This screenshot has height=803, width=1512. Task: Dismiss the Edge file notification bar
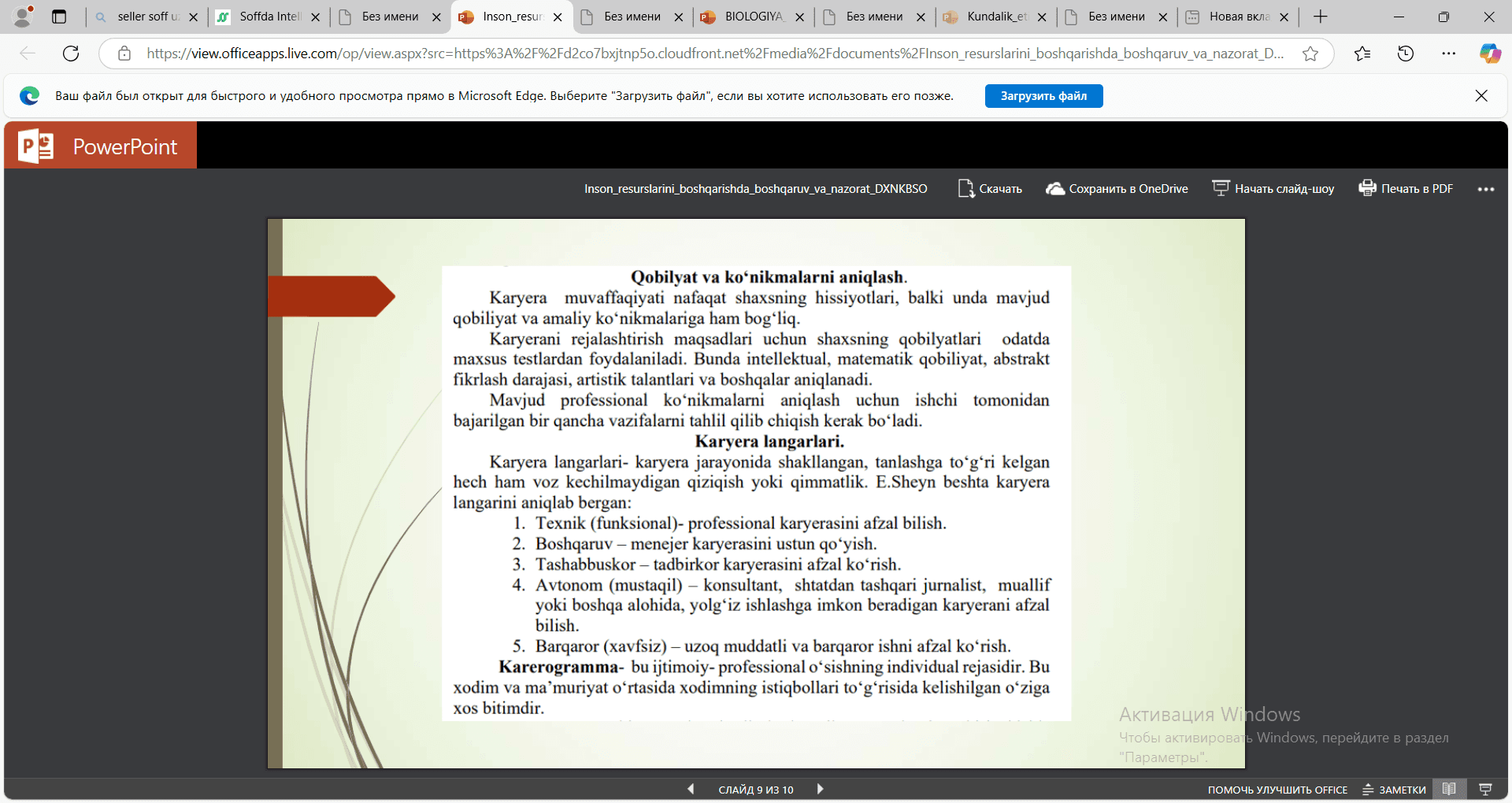pos(1481,96)
